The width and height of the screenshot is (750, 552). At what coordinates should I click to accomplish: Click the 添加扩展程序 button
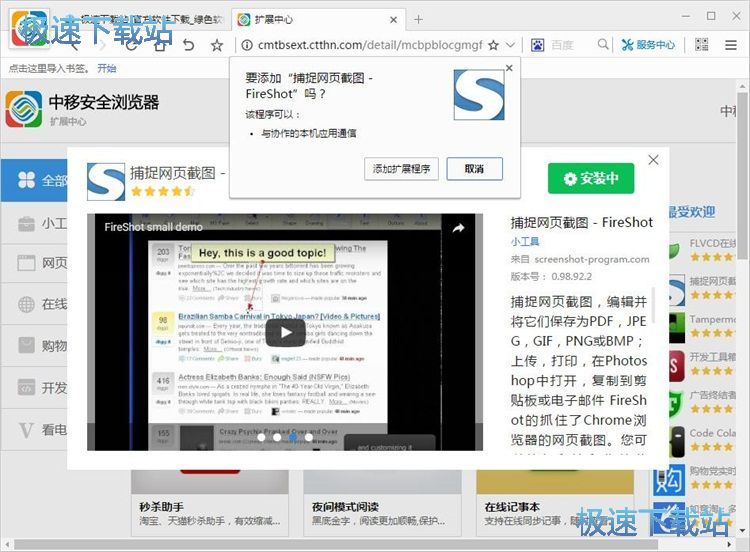tap(401, 169)
